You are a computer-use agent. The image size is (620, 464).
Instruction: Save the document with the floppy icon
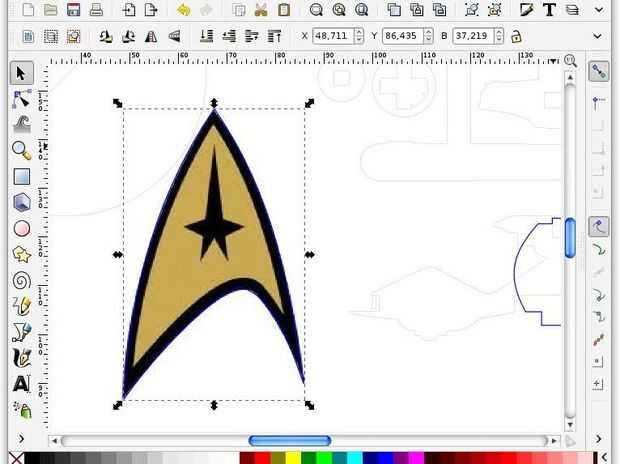coord(74,9)
